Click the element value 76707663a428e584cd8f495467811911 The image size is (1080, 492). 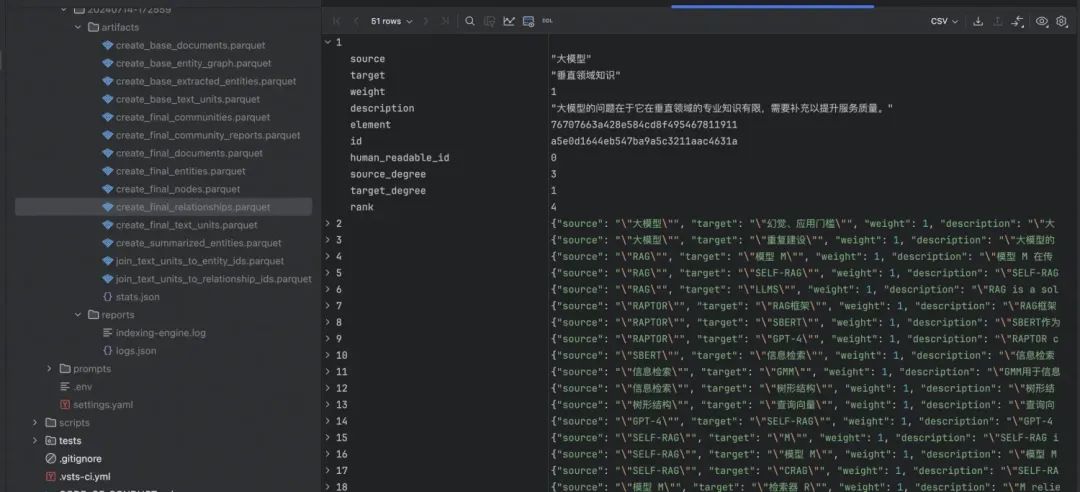644,125
